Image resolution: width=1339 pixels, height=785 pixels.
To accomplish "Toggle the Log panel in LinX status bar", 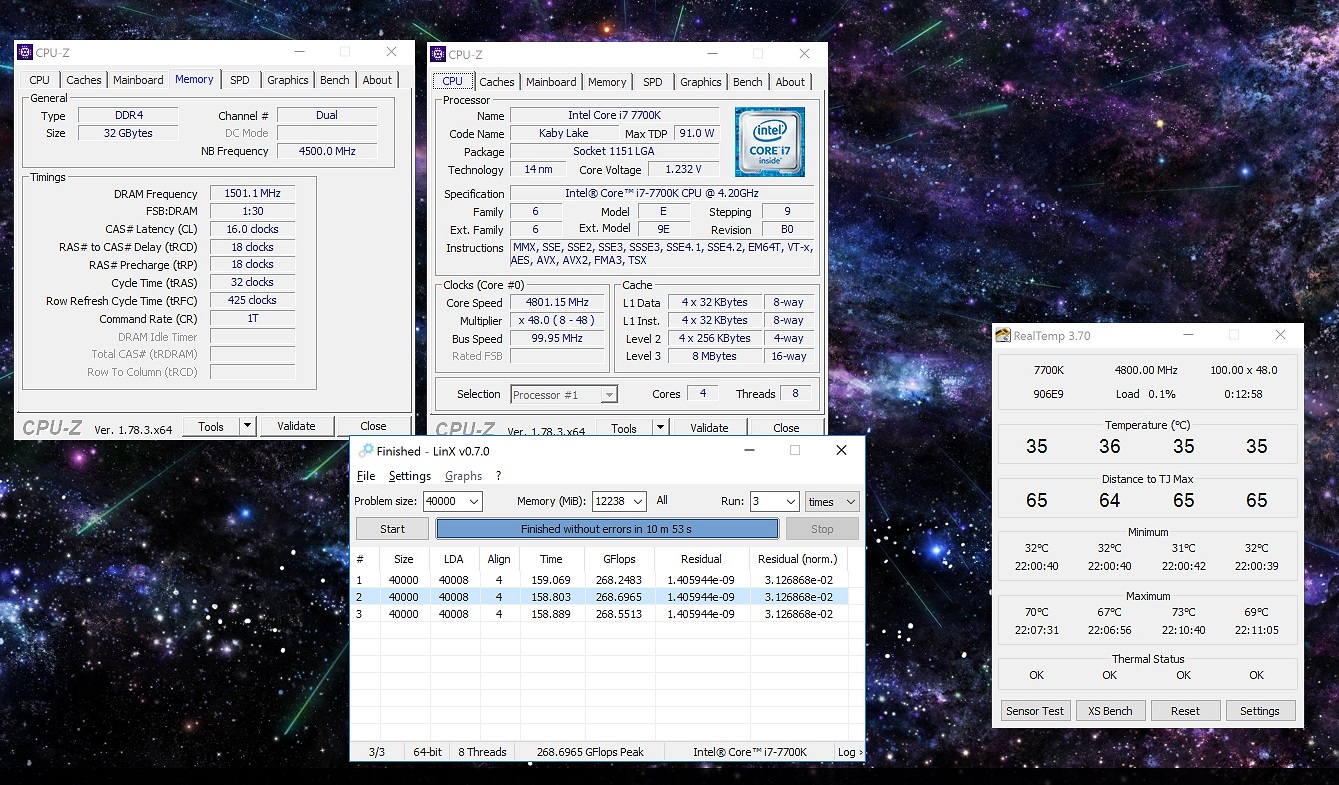I will pos(849,752).
